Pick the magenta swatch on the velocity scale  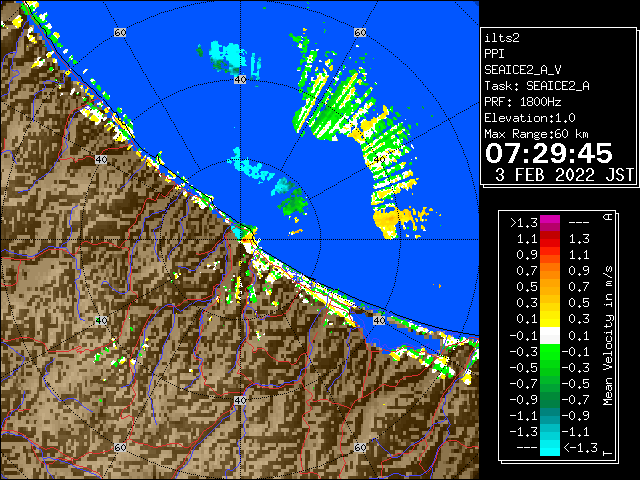pos(550,221)
